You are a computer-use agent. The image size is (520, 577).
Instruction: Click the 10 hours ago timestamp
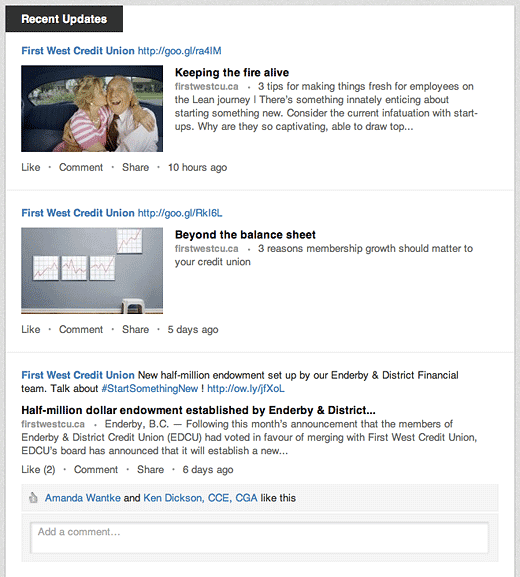click(x=197, y=167)
